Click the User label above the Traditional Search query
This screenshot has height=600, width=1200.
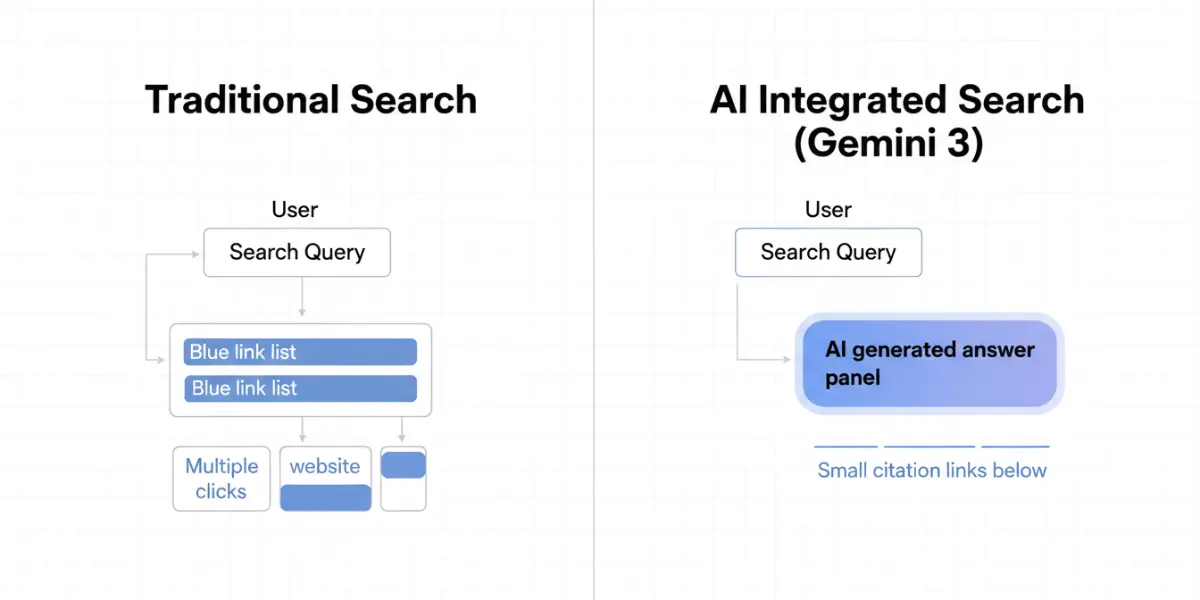(x=295, y=210)
